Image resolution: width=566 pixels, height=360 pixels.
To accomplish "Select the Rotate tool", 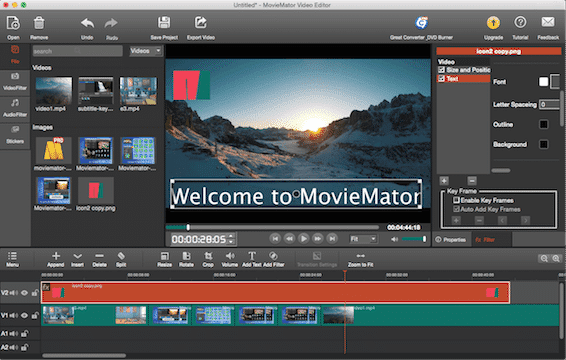I will tap(186, 256).
